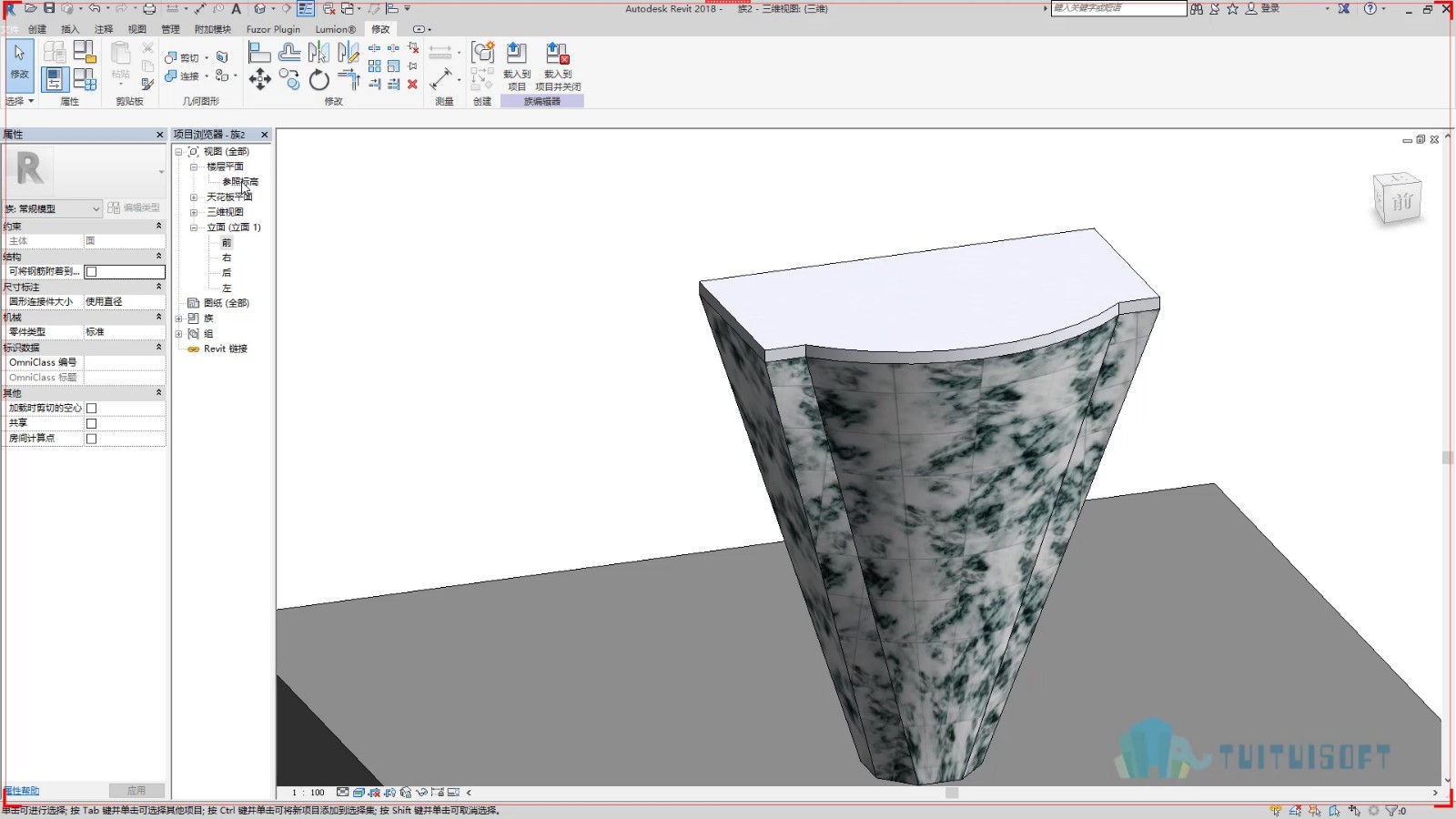Screen dimensions: 1456x819
Task: Click the Array tool icon
Action: [375, 66]
